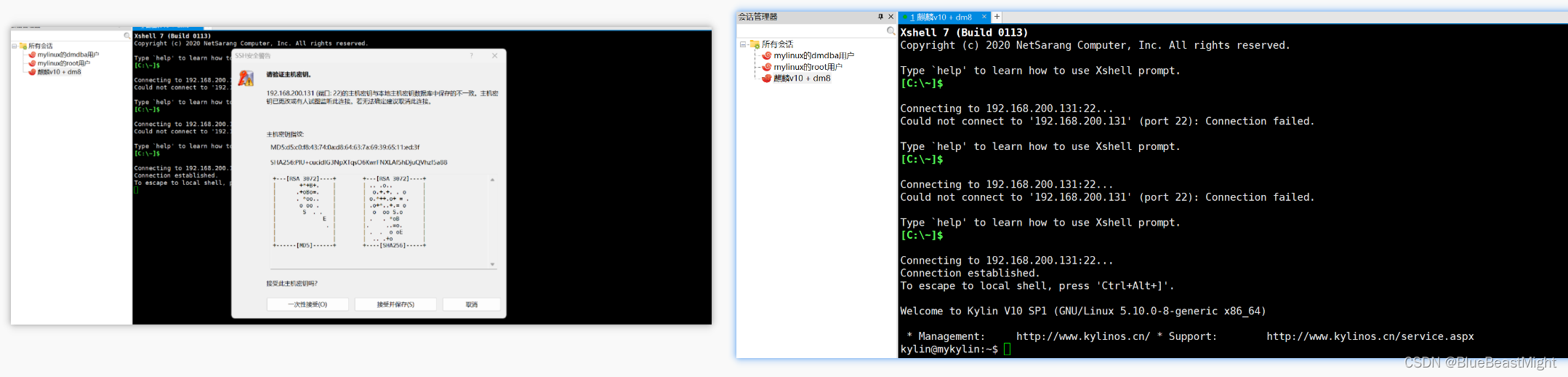Image resolution: width=1568 pixels, height=377 pixels.
Task: Pin the 会话管理器 panel in right window
Action: [x=880, y=17]
